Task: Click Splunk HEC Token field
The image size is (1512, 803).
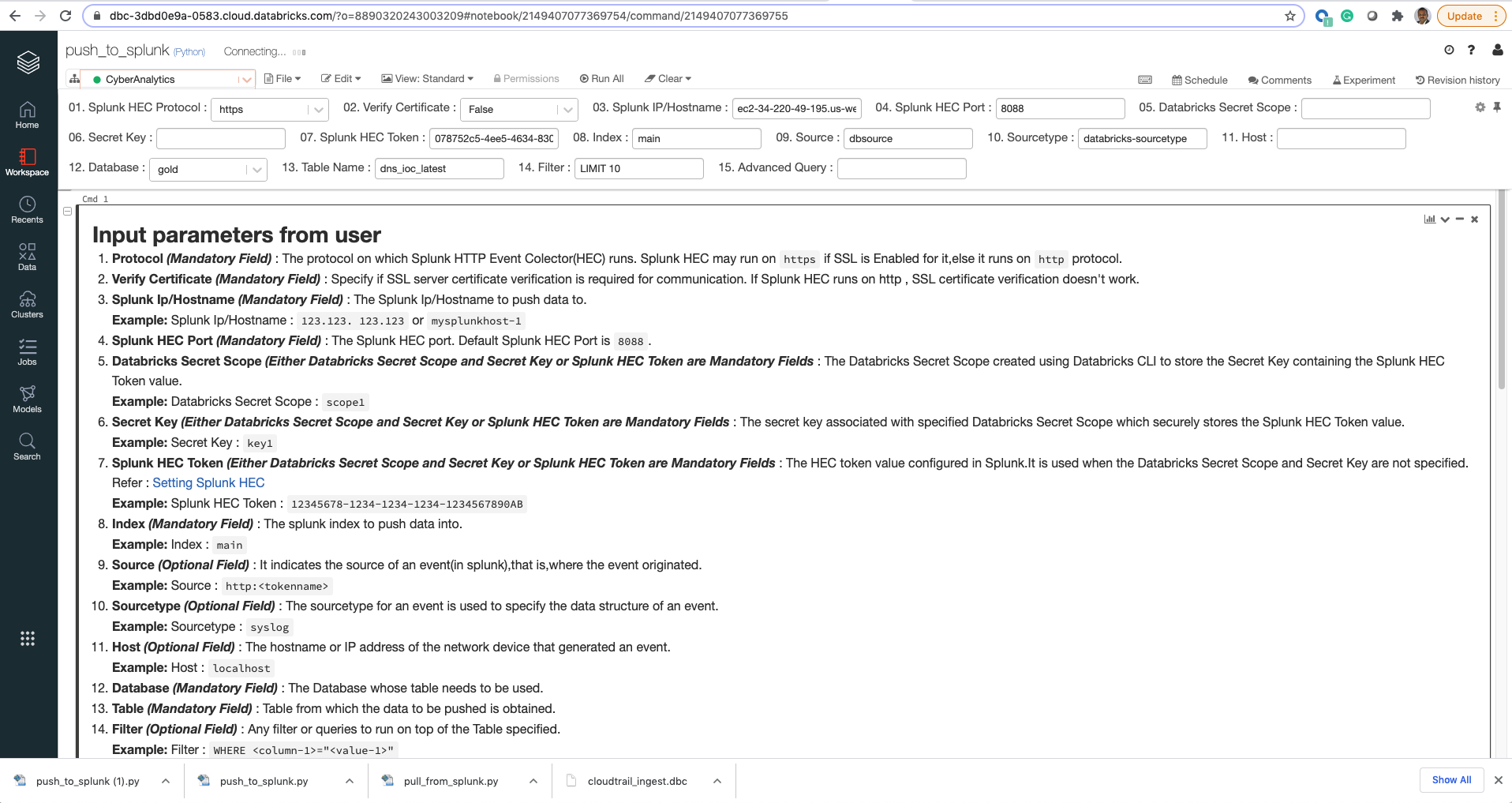Action: point(494,138)
